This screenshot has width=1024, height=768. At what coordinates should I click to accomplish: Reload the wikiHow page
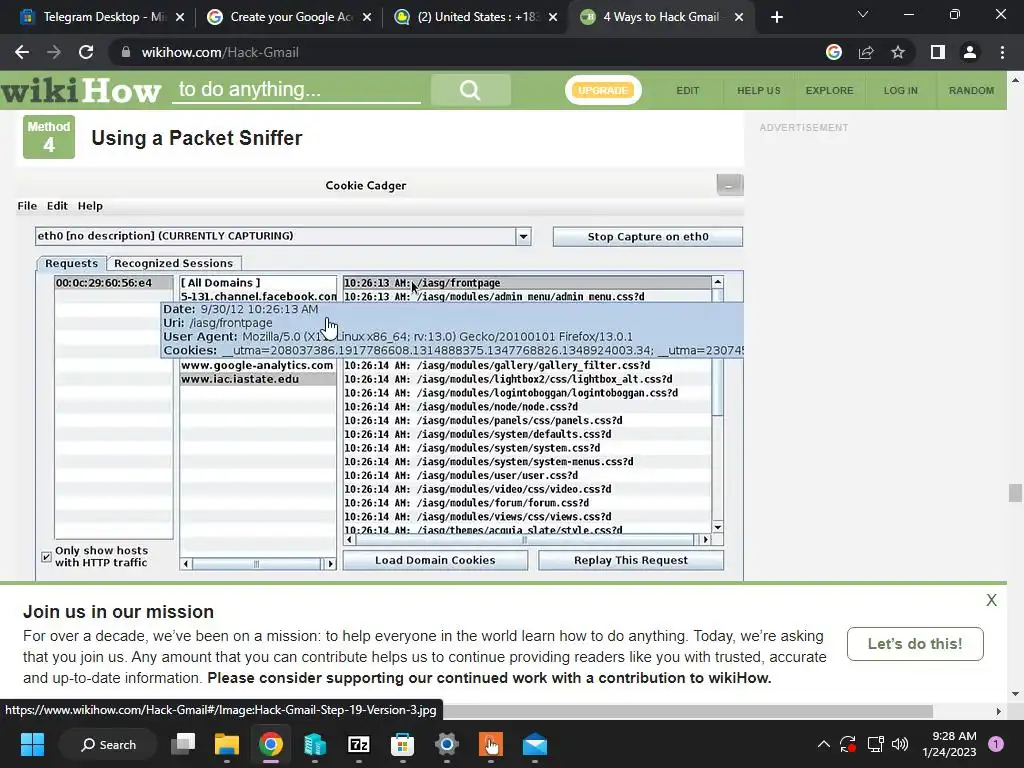tap(86, 52)
